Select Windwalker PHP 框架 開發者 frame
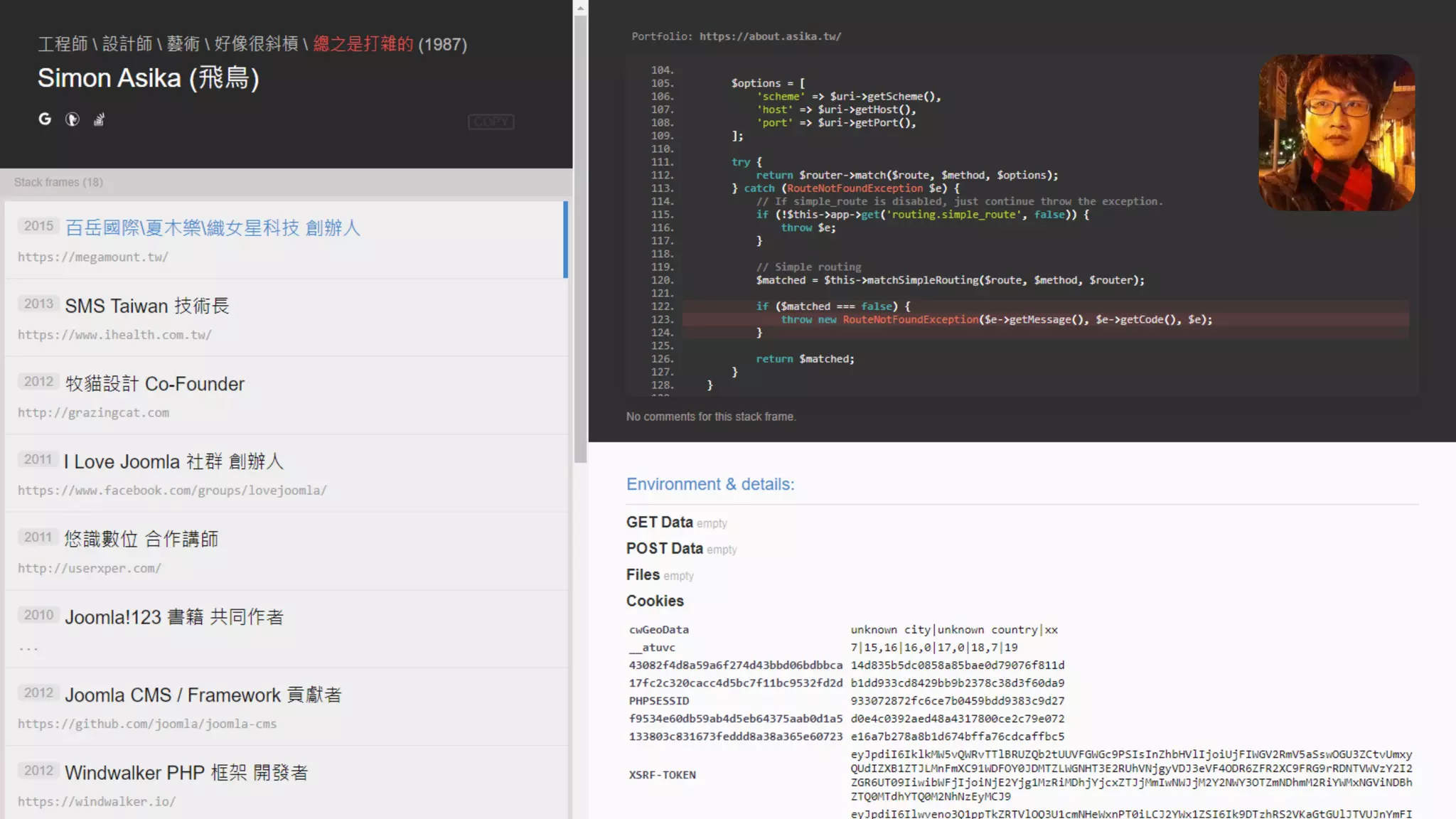This screenshot has height=819, width=1456. (x=284, y=784)
